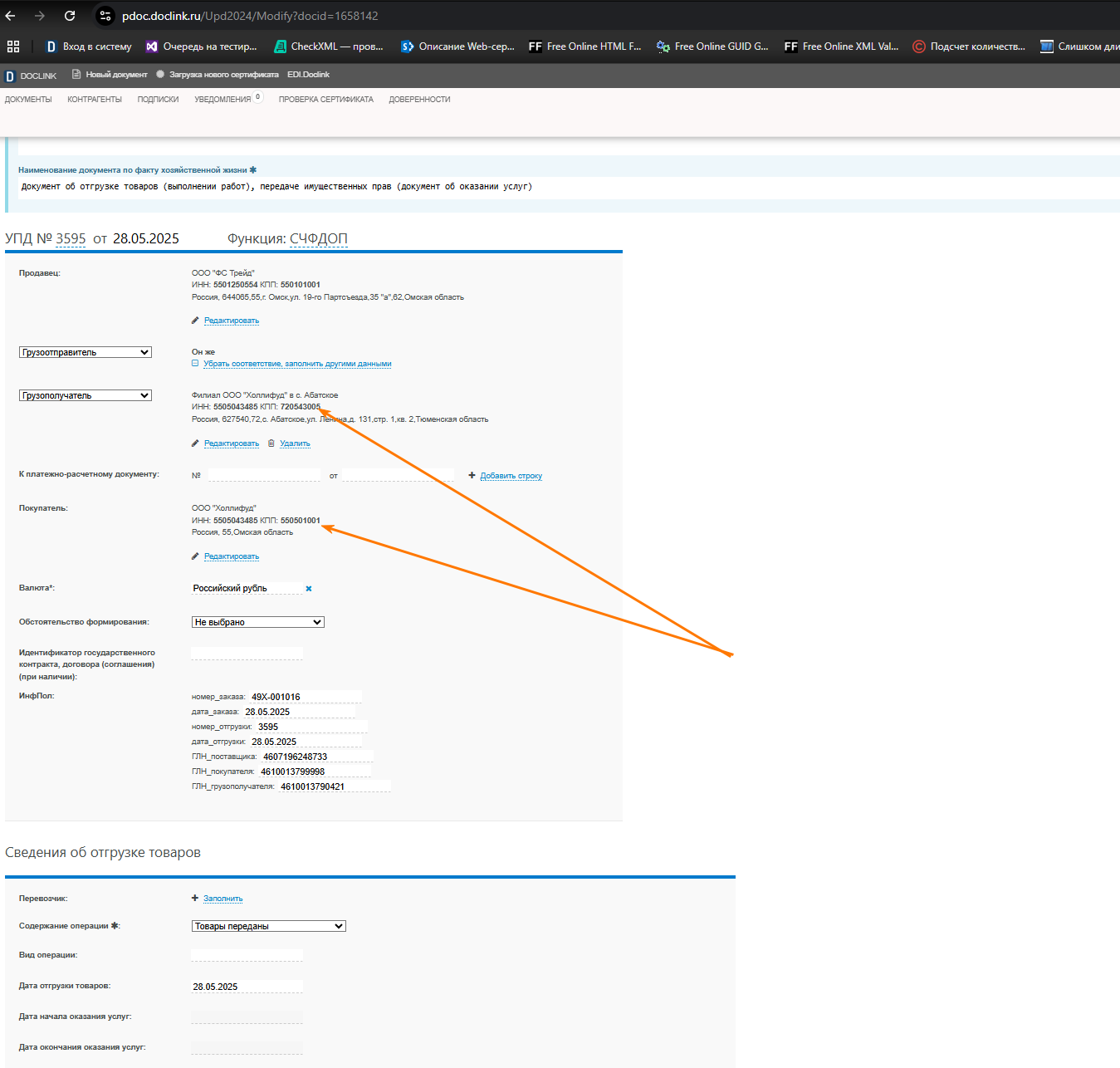Open ПОДПИСКИ menu

click(x=158, y=100)
